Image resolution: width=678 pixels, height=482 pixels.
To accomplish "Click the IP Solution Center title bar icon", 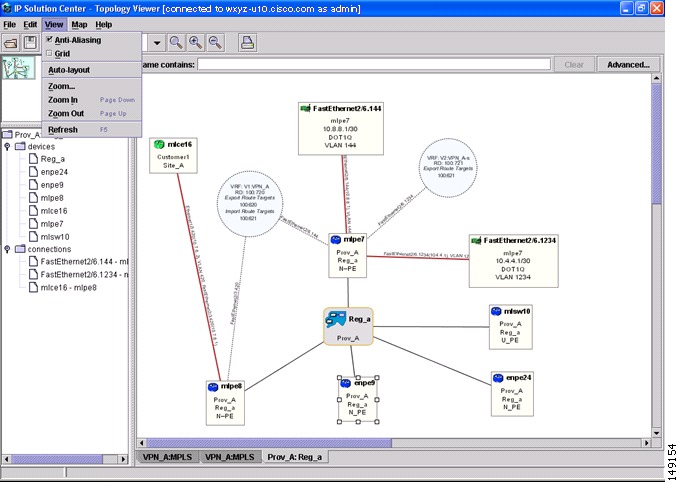I will click(6, 8).
